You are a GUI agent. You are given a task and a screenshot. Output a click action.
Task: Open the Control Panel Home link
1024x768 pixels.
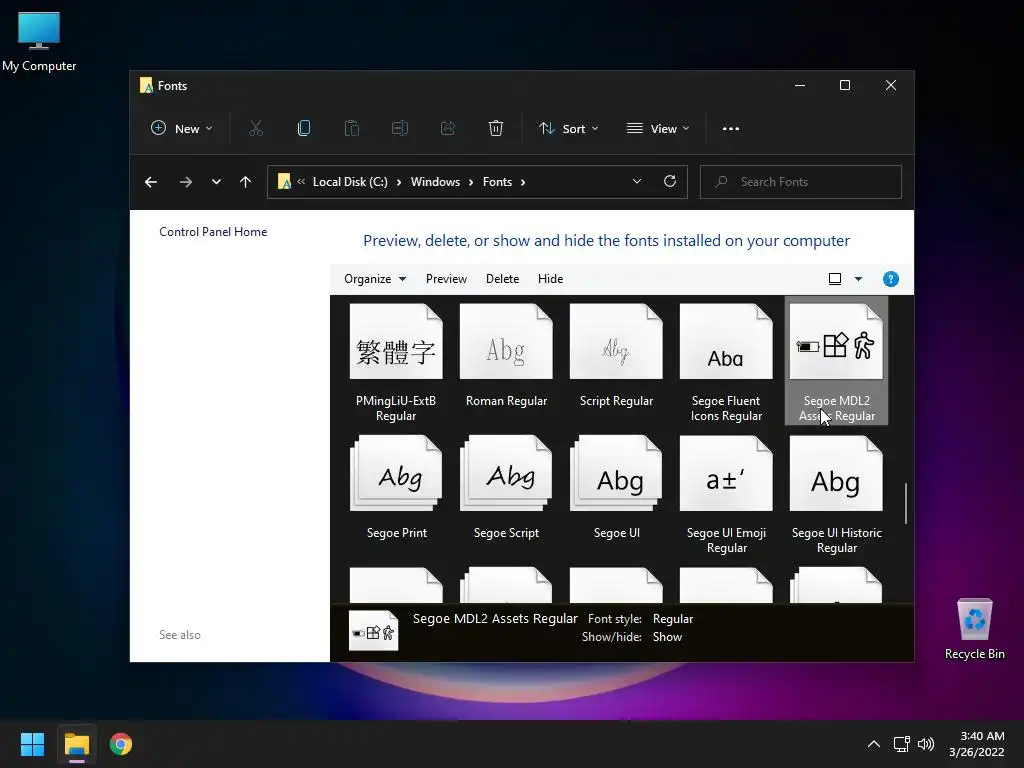tap(213, 232)
